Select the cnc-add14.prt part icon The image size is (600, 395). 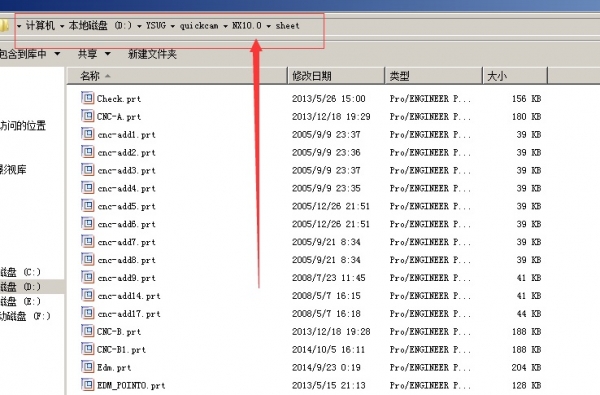coord(88,295)
